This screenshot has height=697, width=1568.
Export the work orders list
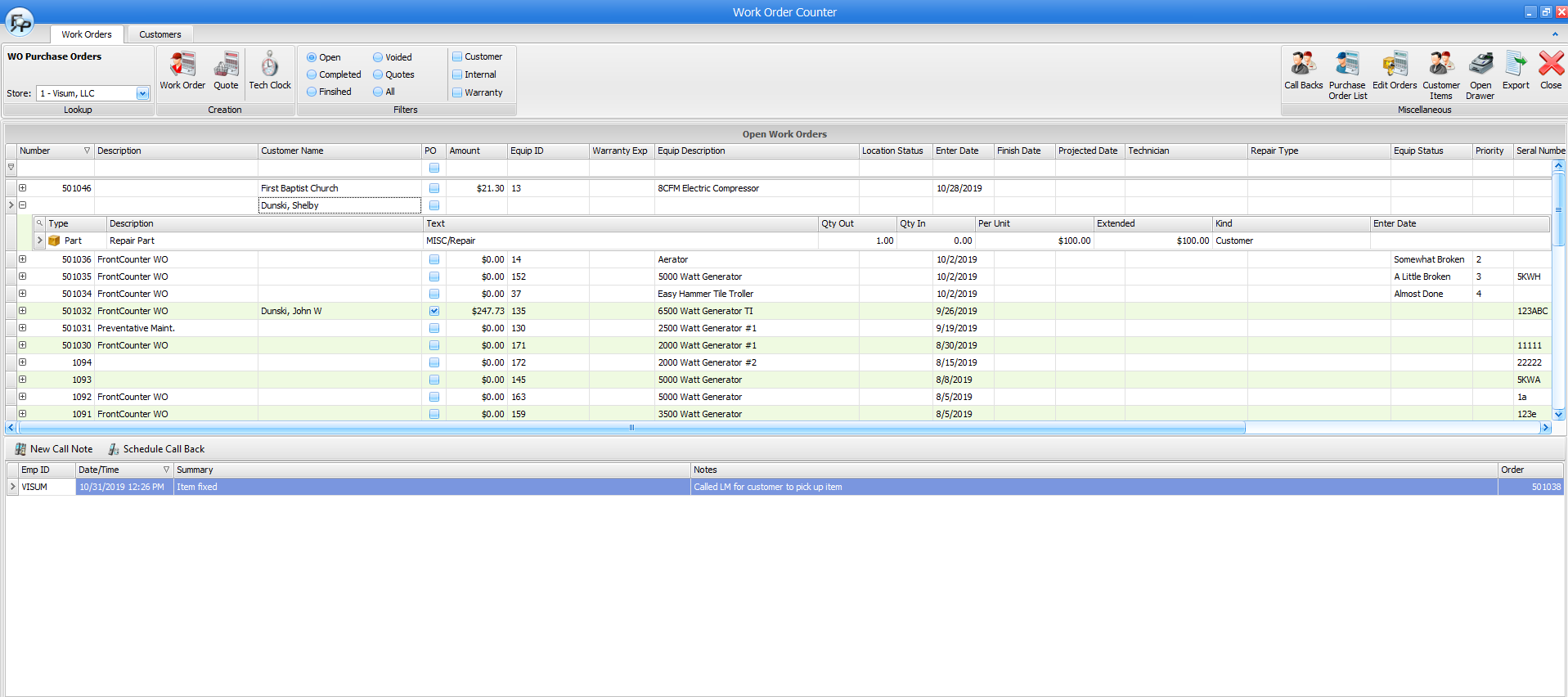1516,70
